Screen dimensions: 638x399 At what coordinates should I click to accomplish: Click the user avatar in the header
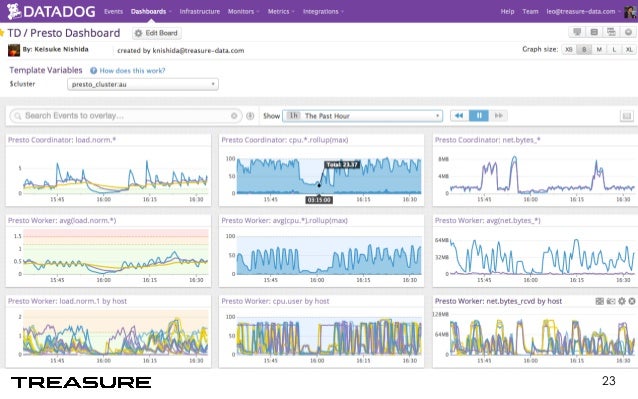click(631, 11)
